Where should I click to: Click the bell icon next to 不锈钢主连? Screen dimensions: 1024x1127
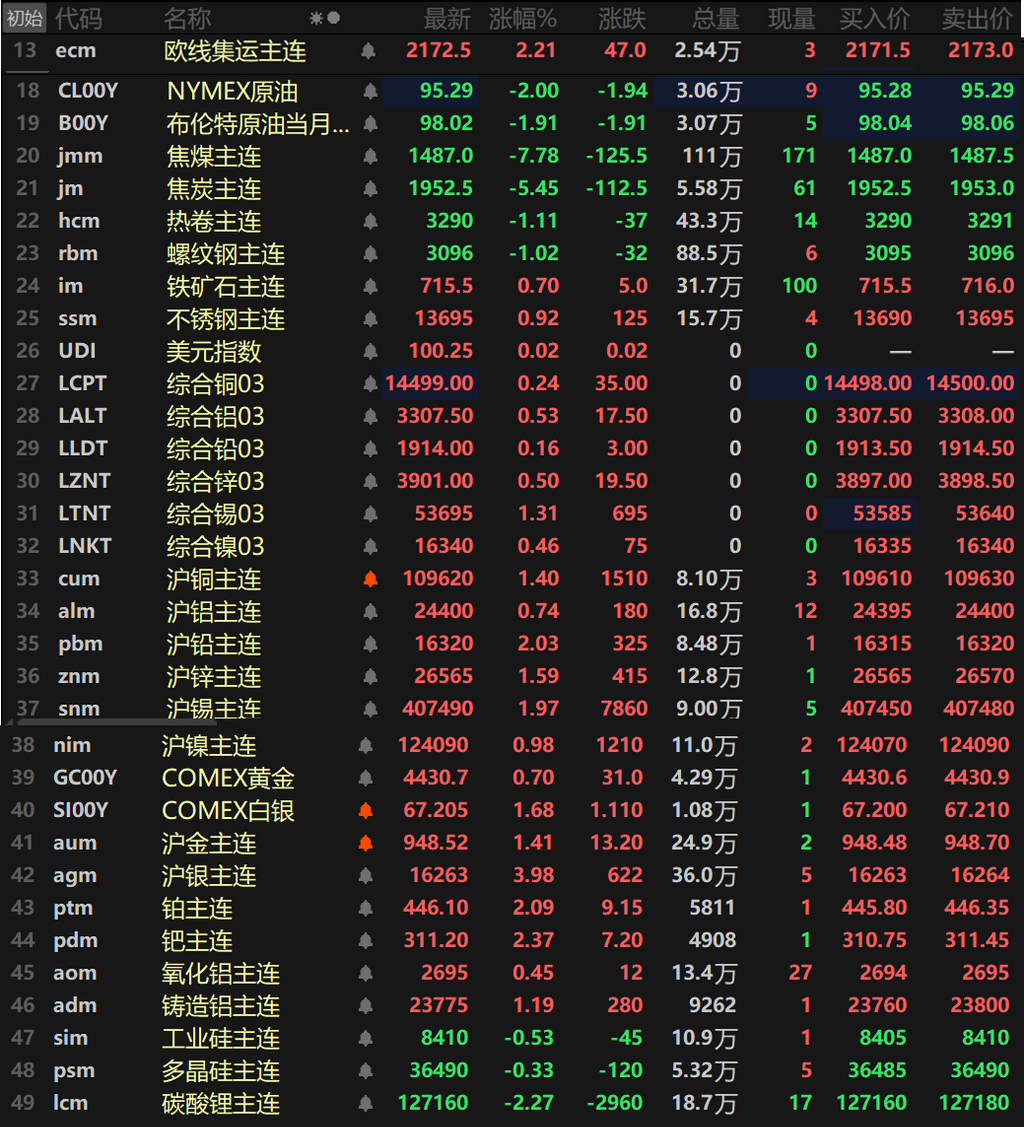click(x=370, y=318)
